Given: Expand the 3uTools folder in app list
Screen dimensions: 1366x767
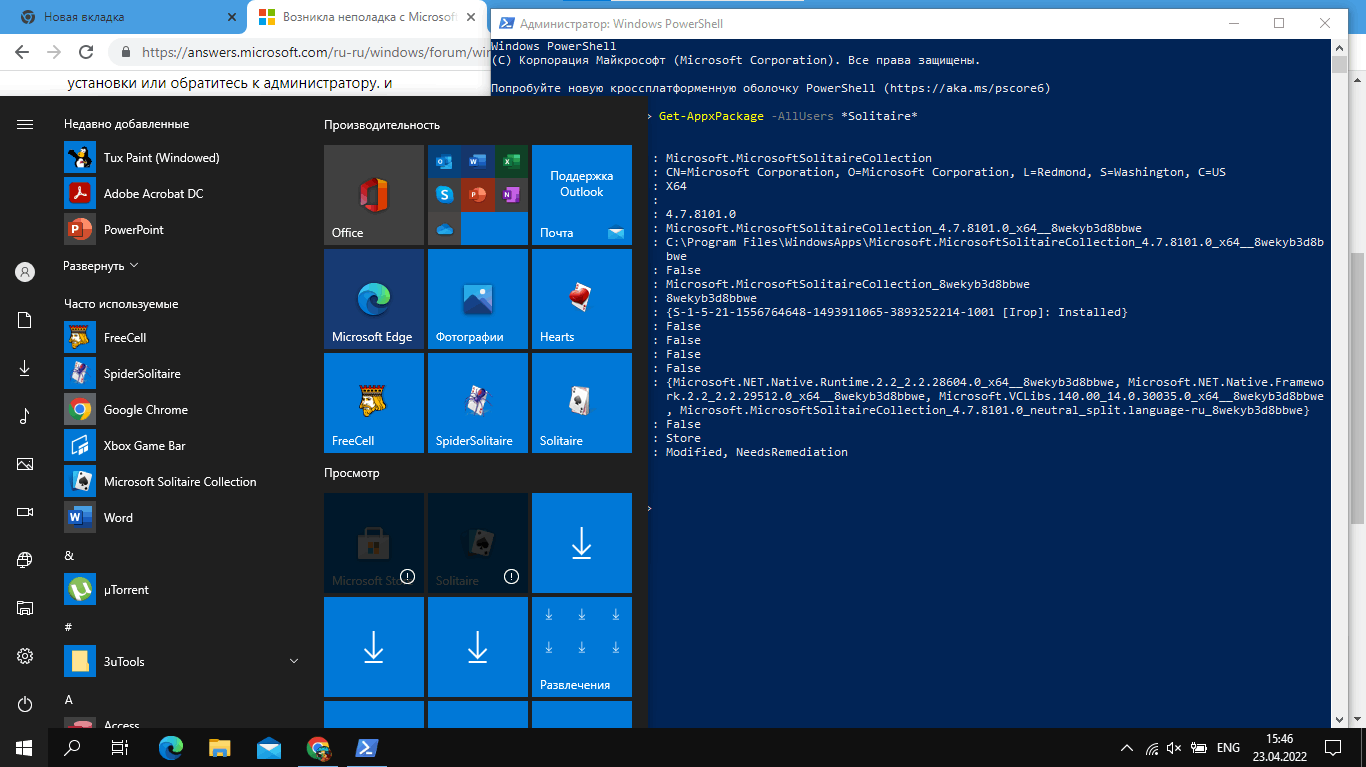Looking at the screenshot, I should (180, 662).
